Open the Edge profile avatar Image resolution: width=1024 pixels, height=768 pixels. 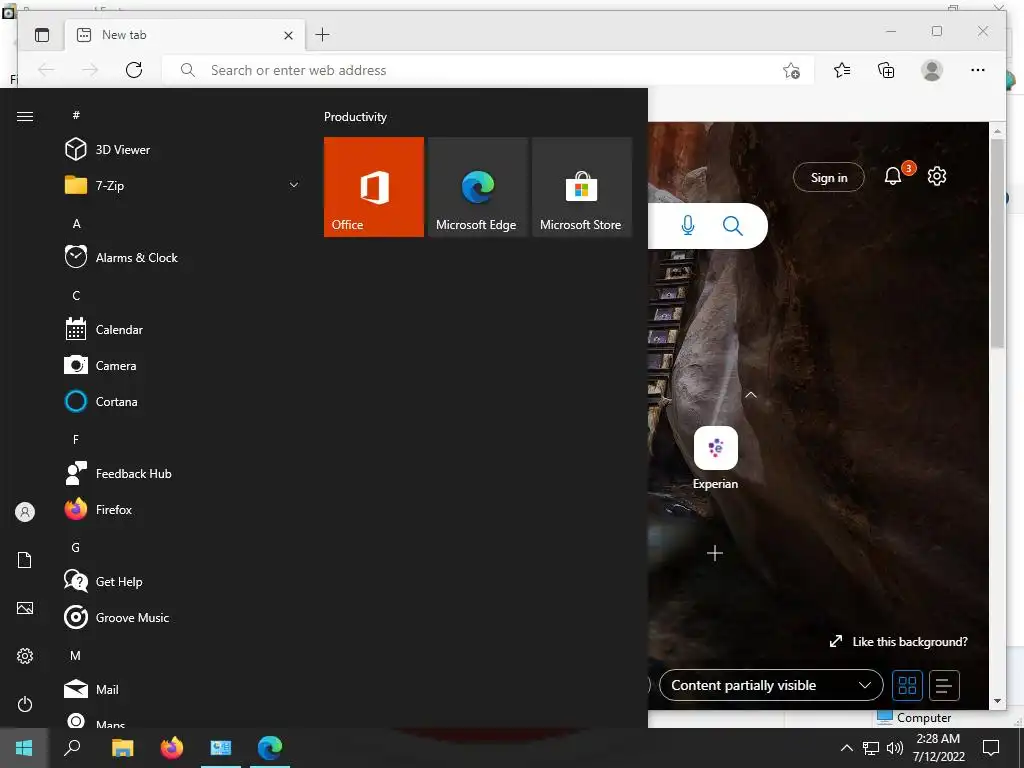(932, 70)
